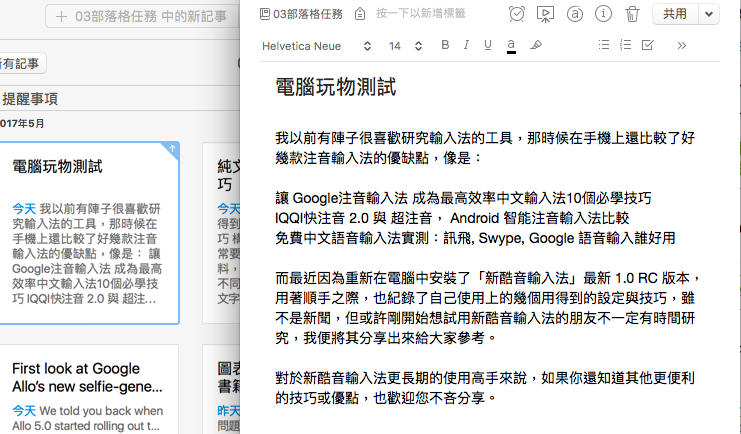Click the 提醒事項 reminders header

click(x=30, y=99)
